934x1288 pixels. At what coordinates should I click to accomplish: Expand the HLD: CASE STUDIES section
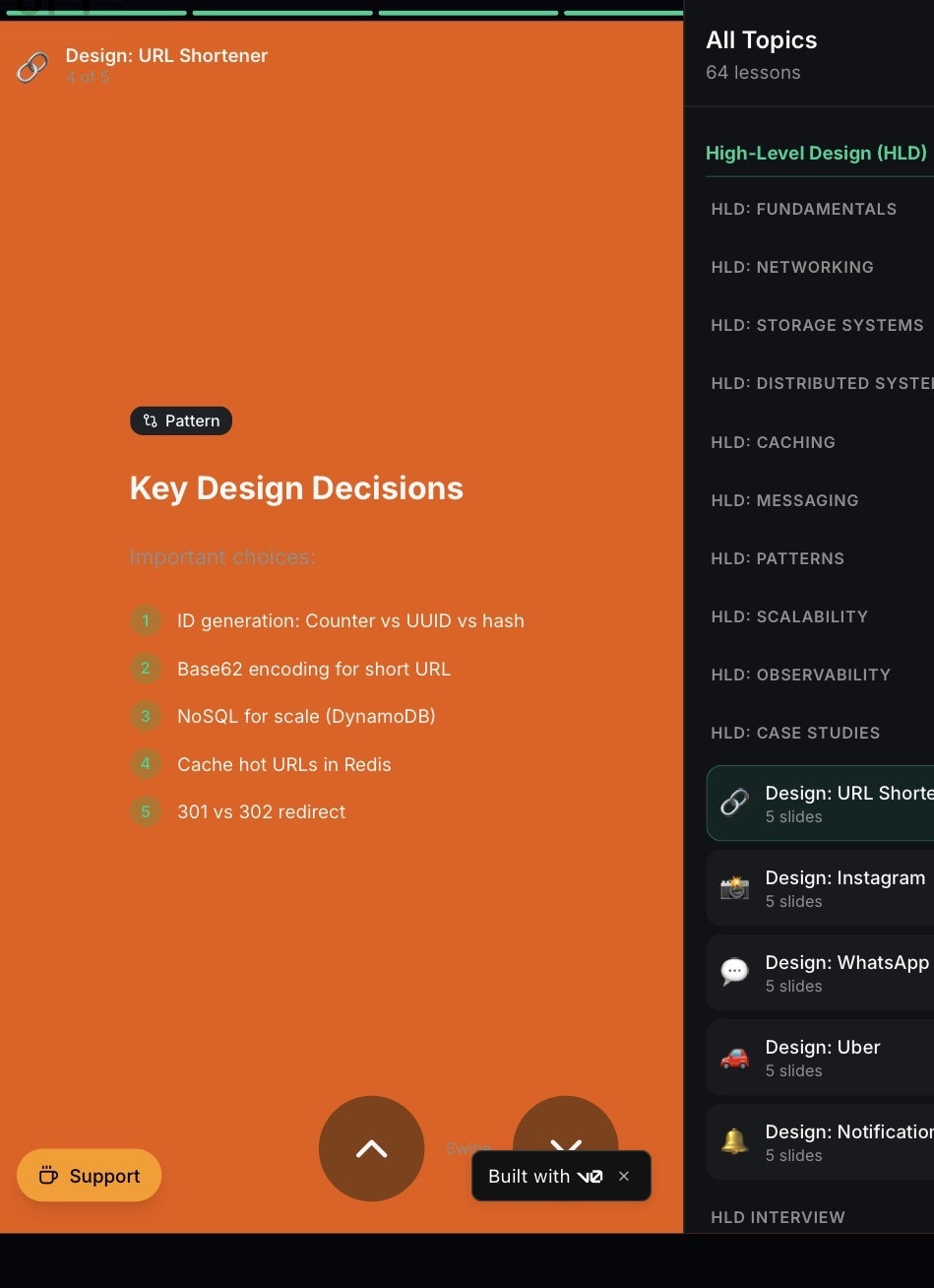795,733
